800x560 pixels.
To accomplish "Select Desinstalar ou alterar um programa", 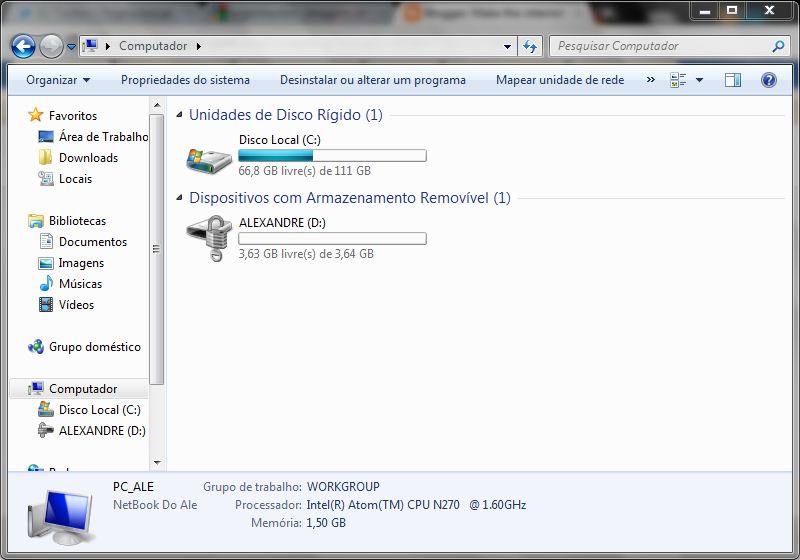I will click(372, 80).
